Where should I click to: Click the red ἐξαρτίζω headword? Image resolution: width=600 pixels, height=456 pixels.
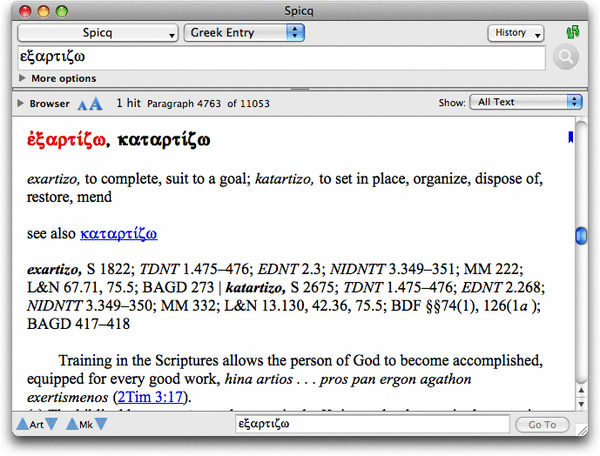pyautogui.click(x=66, y=140)
